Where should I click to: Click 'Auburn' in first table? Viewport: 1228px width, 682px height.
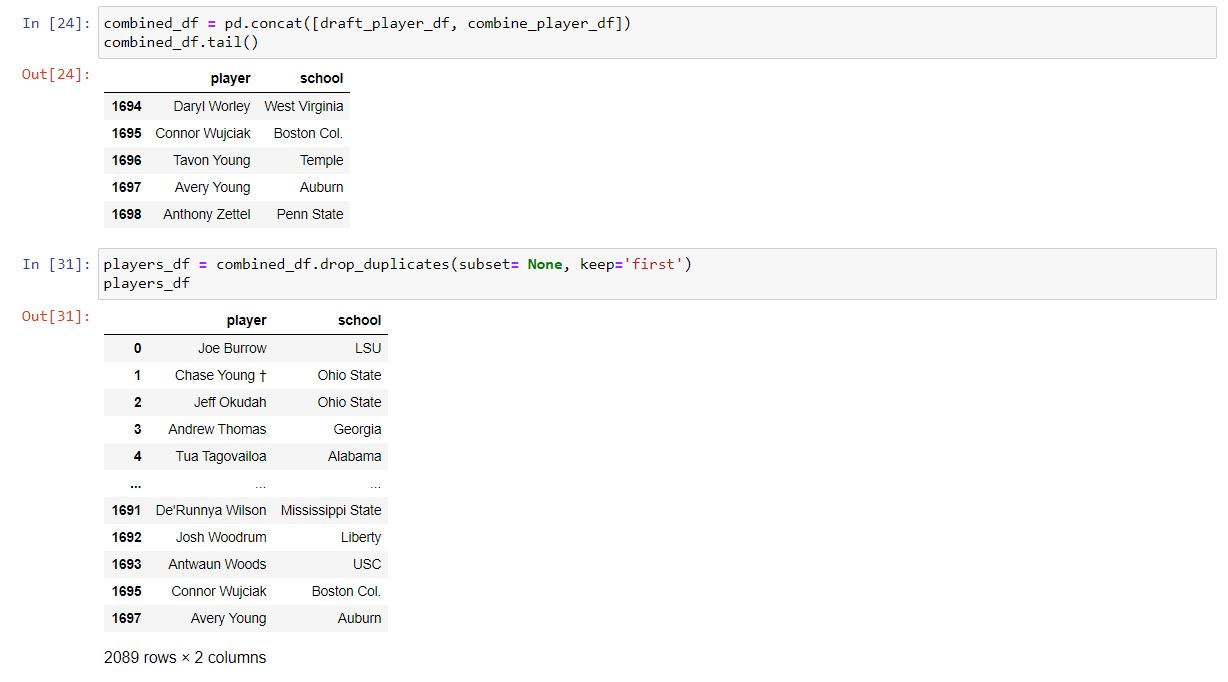coord(322,187)
